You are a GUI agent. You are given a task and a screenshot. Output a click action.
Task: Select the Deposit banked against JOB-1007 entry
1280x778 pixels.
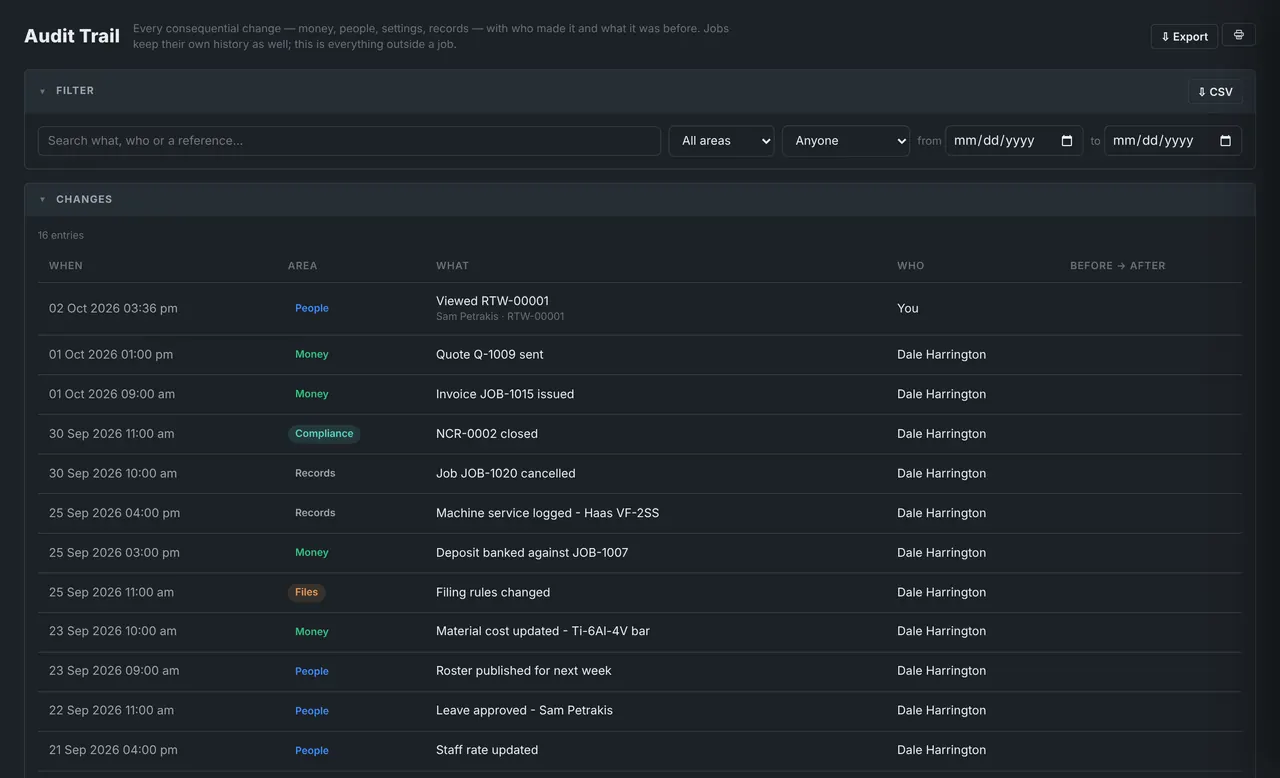click(x=640, y=553)
